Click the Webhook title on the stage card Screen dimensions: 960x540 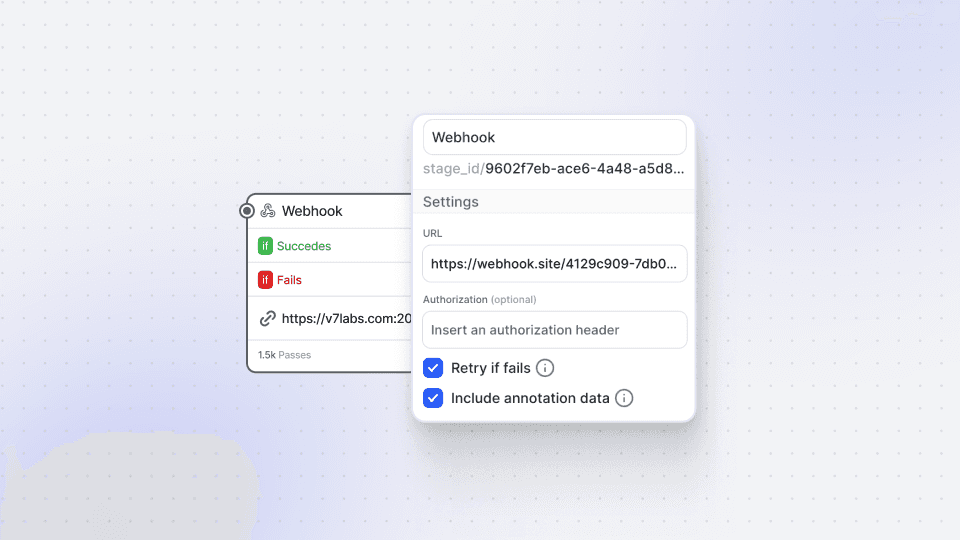[x=312, y=211]
